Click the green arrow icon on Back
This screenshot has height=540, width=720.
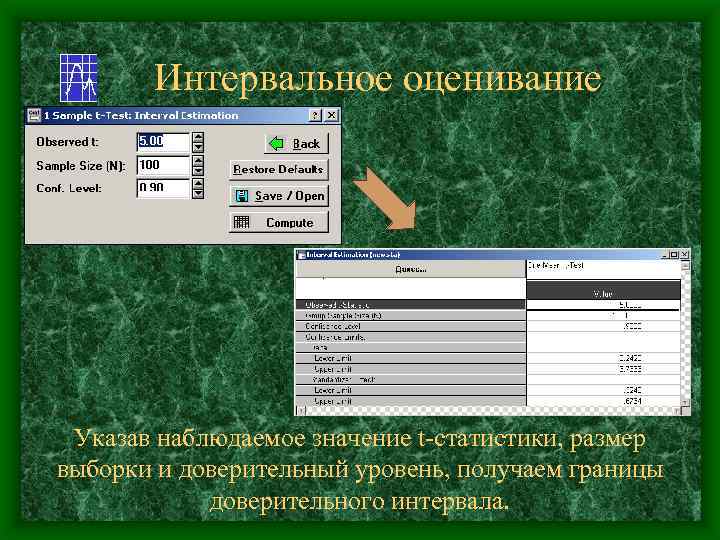[x=276, y=144]
